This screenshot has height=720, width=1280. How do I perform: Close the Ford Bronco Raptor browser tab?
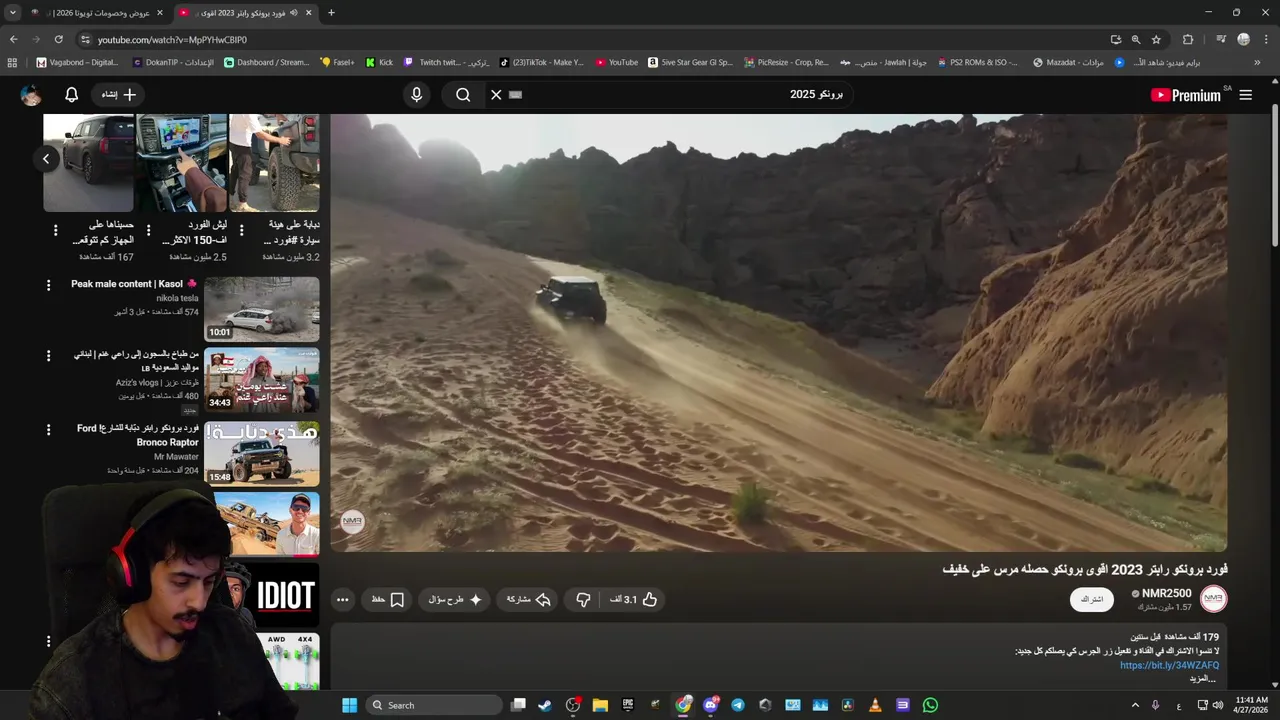pos(308,13)
